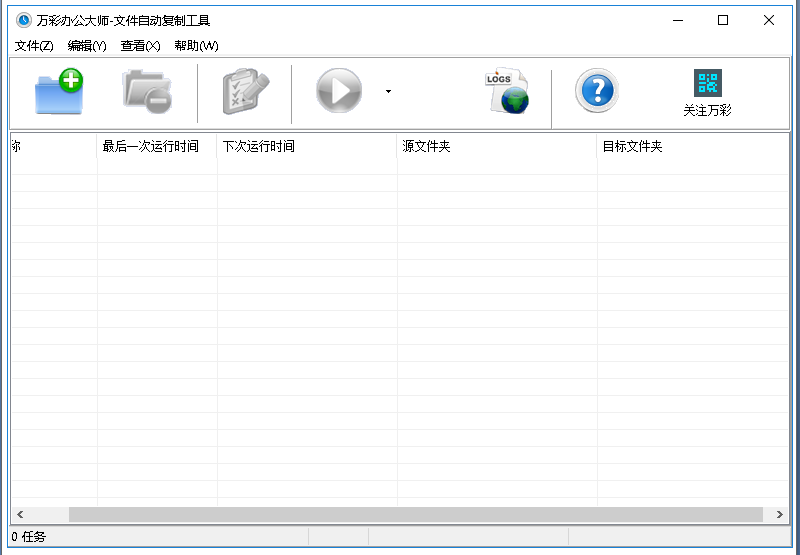The height and width of the screenshot is (555, 800).
Task: Click the remove task folder icon
Action: coord(147,92)
